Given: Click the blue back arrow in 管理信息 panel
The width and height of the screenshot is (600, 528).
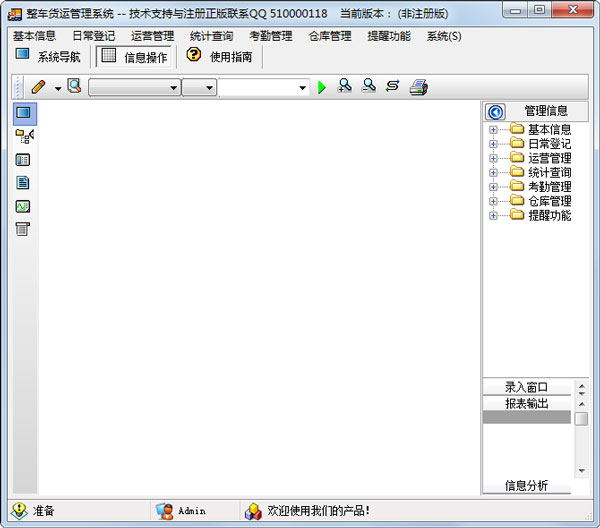Looking at the screenshot, I should click(x=495, y=112).
